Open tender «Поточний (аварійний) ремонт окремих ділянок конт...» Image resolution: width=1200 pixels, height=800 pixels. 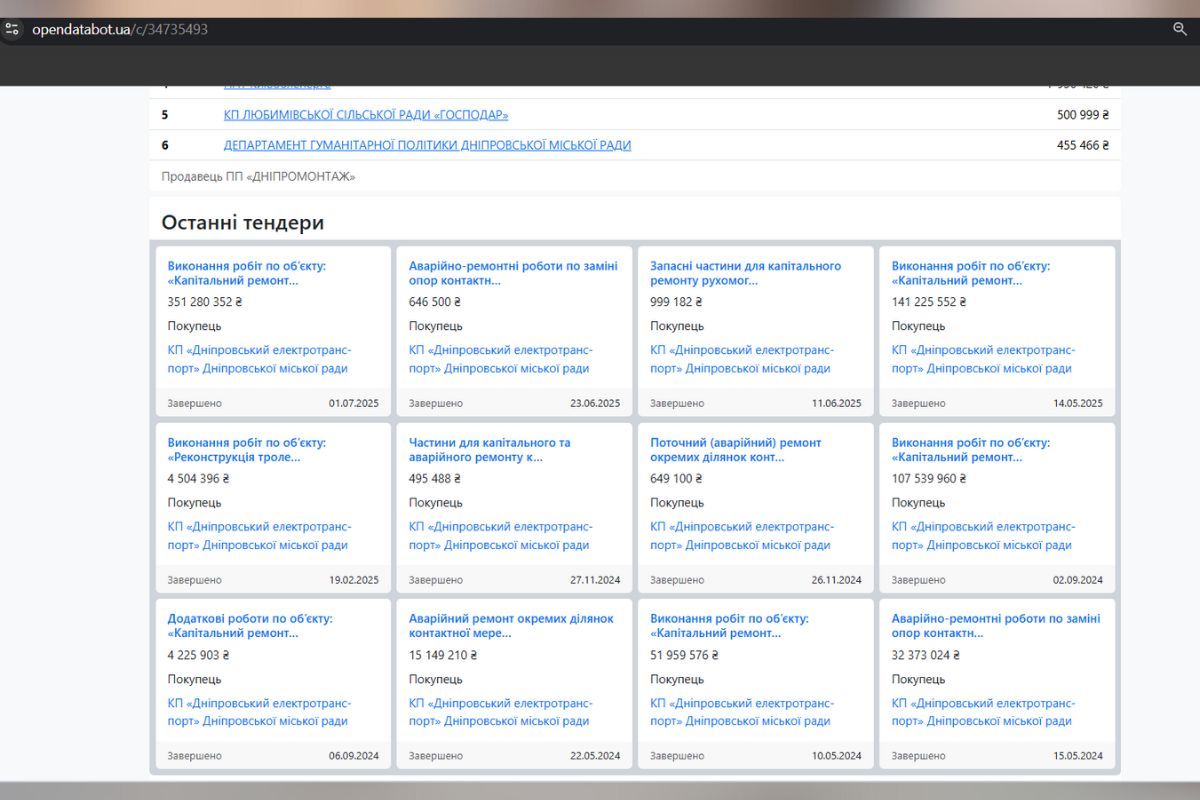[736, 450]
